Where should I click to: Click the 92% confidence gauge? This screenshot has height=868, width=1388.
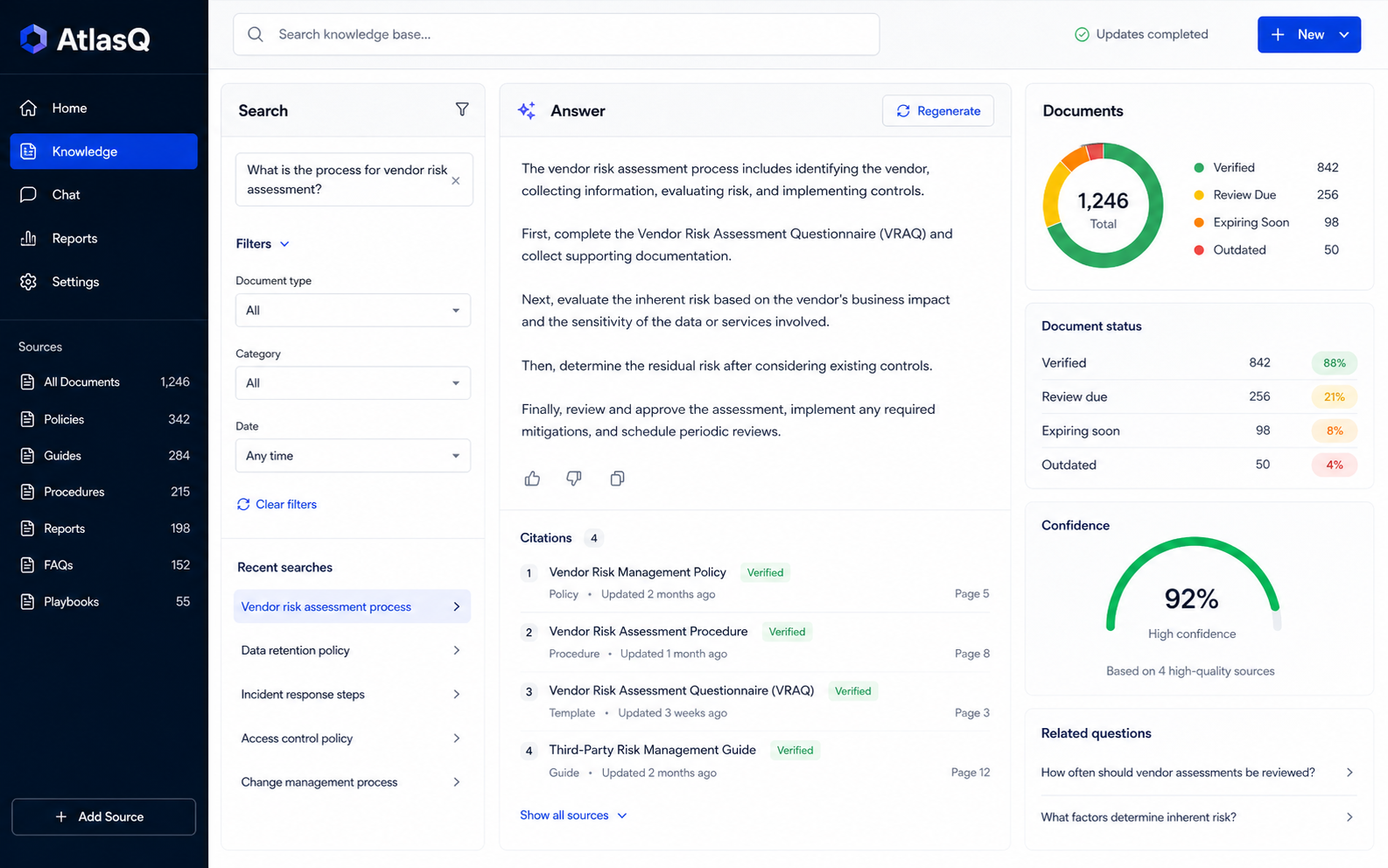point(1193,584)
